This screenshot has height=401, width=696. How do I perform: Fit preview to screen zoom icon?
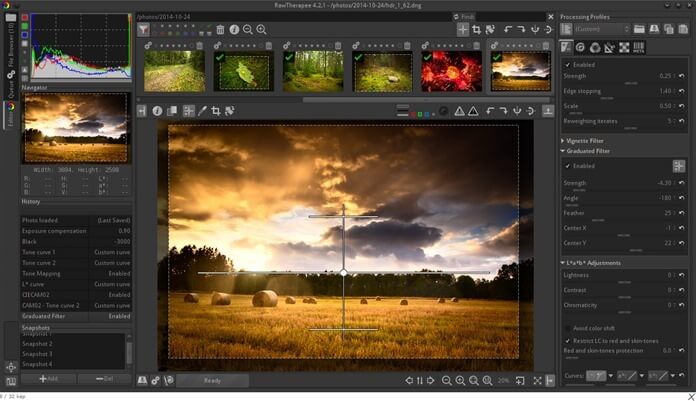click(x=474, y=381)
